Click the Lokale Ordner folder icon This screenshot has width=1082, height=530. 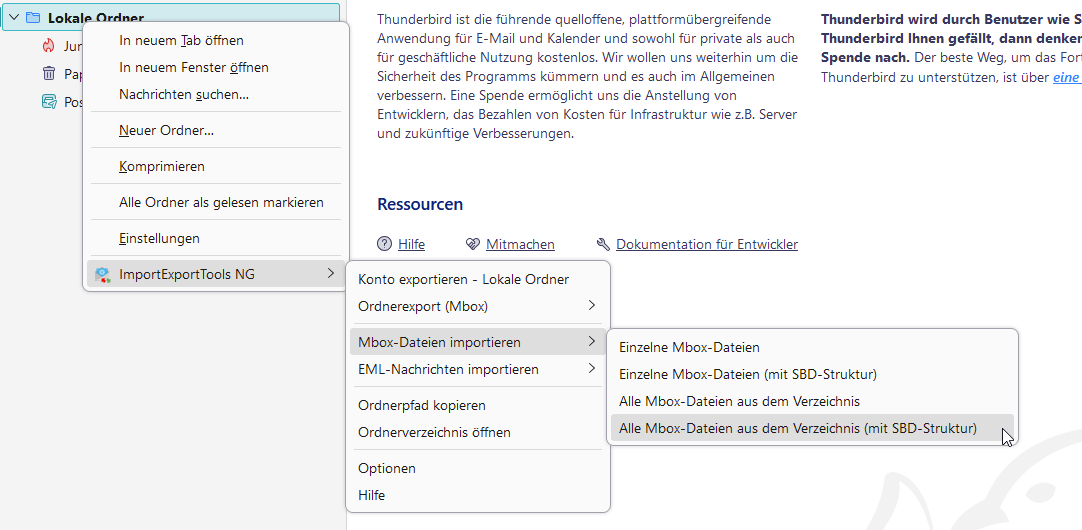pyautogui.click(x=33, y=18)
